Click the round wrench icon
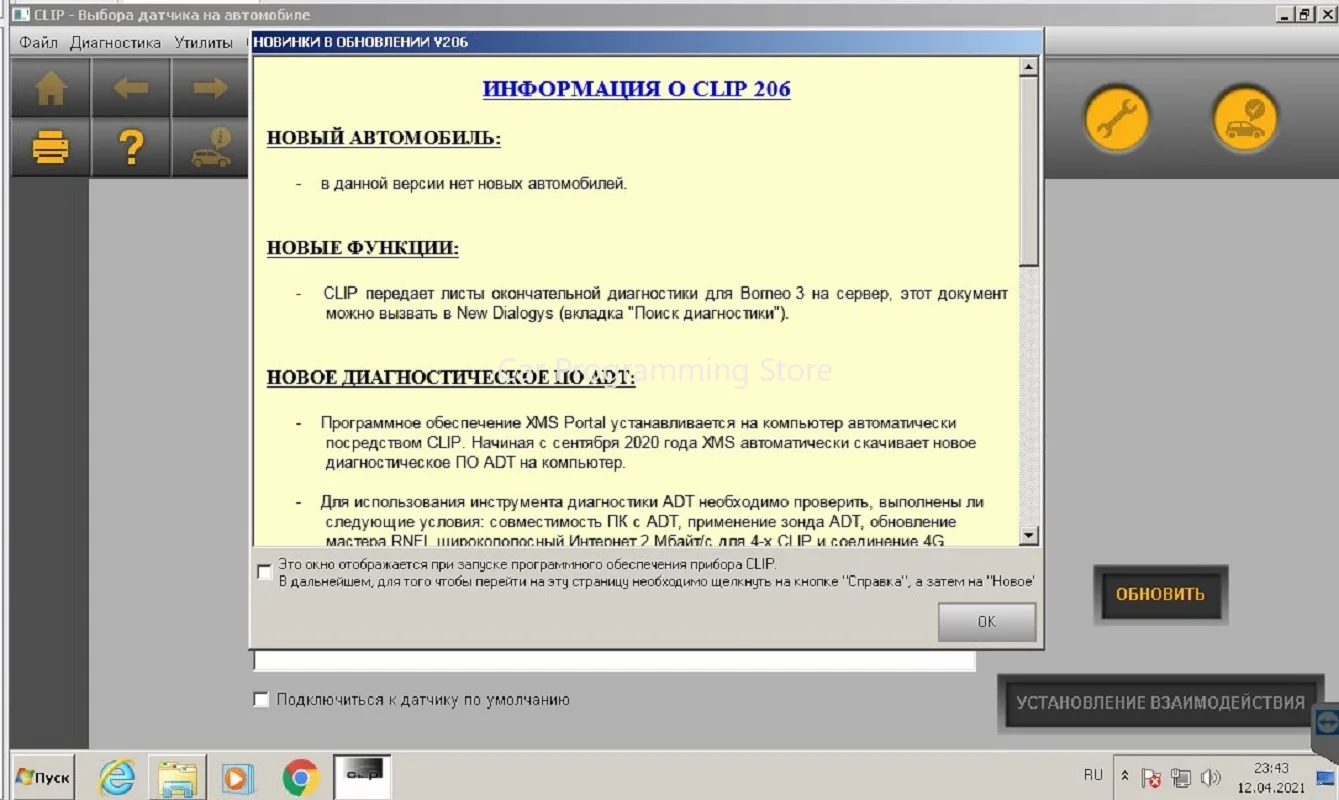The height and width of the screenshot is (800, 1339). pyautogui.click(x=1116, y=119)
